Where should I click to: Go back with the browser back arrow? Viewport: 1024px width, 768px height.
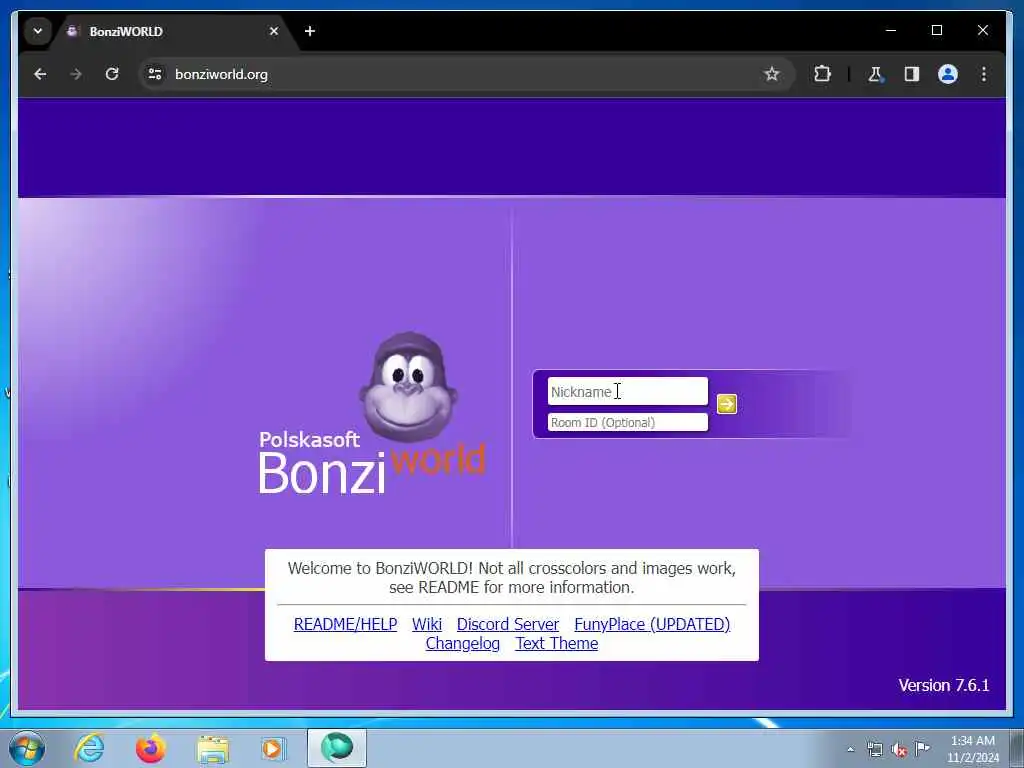[40, 74]
